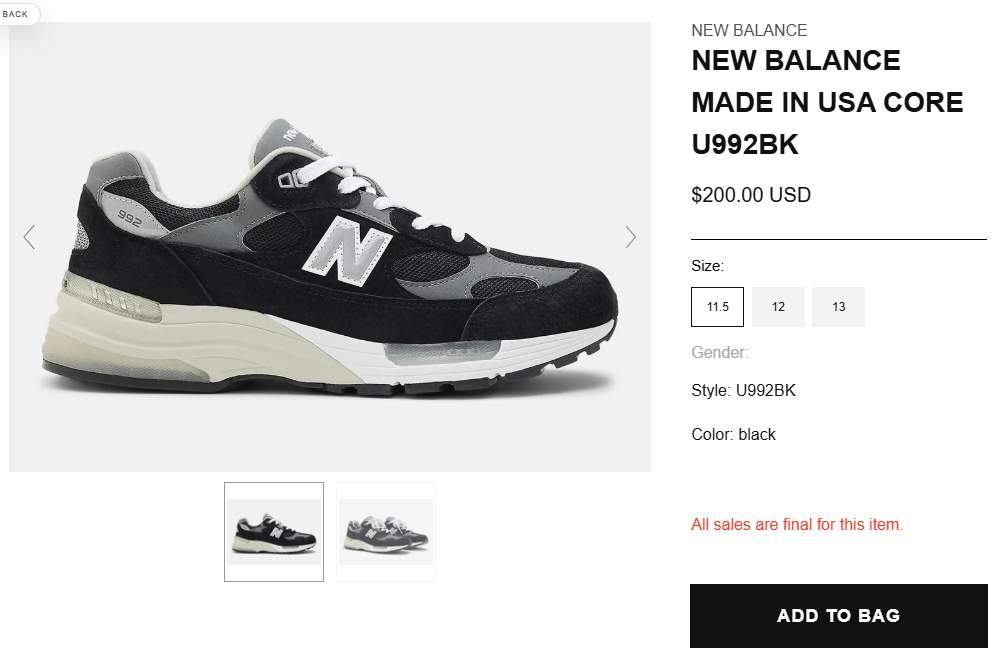1004x666 pixels.
Task: Click the 992 heel badge on the shoe
Action: (x=129, y=218)
